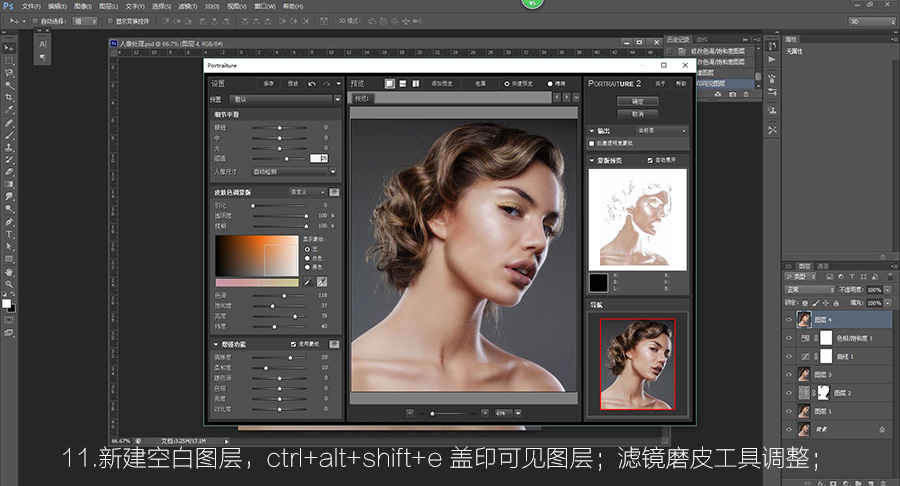Click the 确定 button in Portraiture
900x486 pixels.
[638, 101]
